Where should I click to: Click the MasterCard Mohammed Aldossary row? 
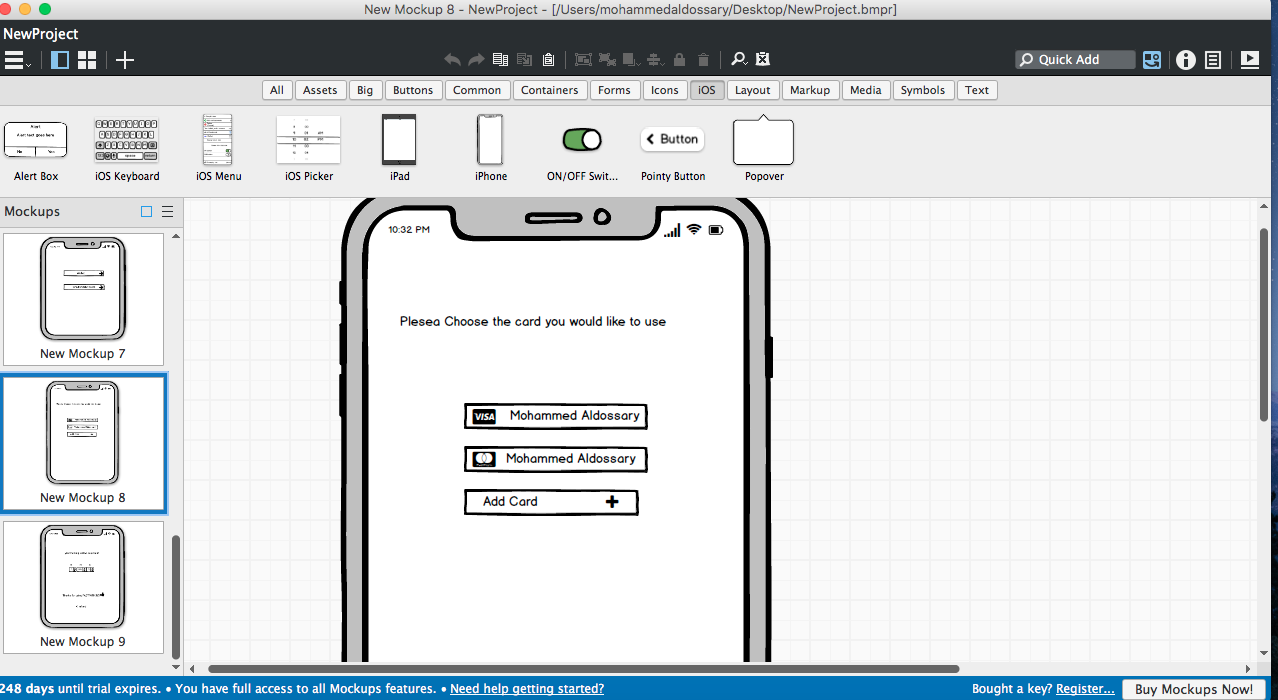click(556, 459)
